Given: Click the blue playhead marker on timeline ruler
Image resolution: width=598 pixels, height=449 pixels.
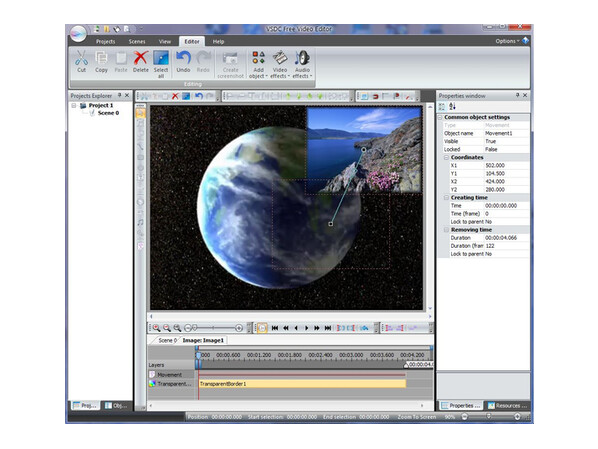Looking at the screenshot, I should tap(198, 355).
